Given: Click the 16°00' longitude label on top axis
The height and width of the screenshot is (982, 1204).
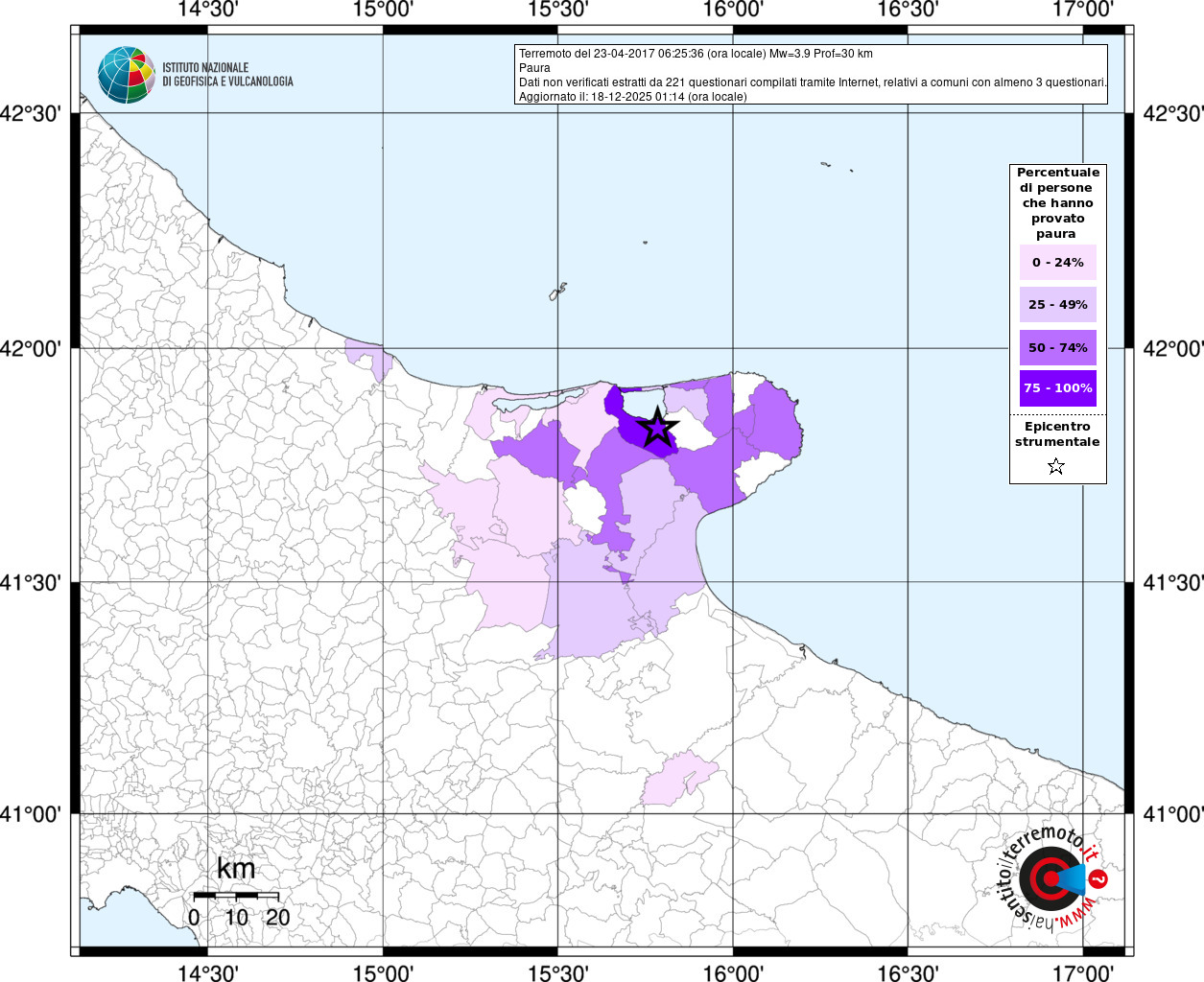Looking at the screenshot, I should pyautogui.click(x=733, y=11).
